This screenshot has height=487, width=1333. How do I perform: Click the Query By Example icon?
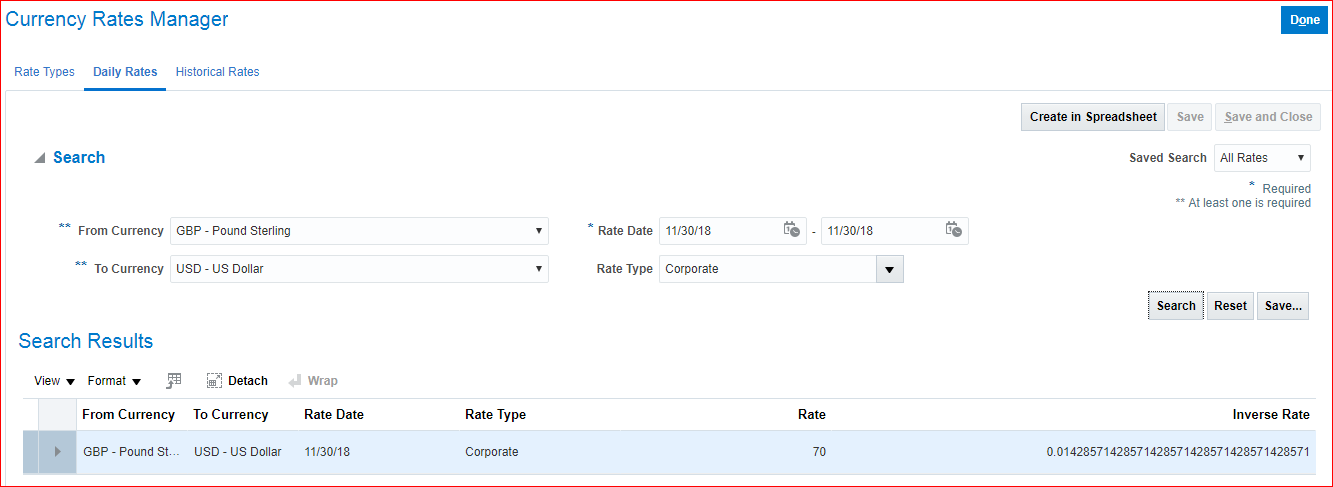point(174,381)
